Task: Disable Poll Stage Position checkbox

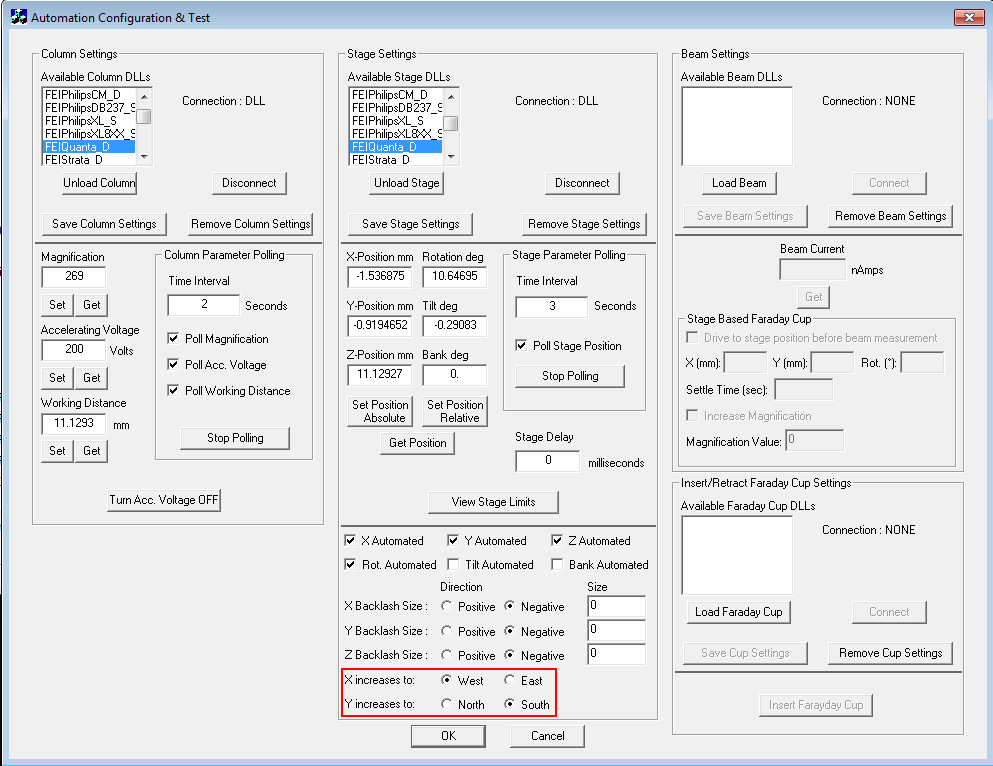Action: (521, 346)
